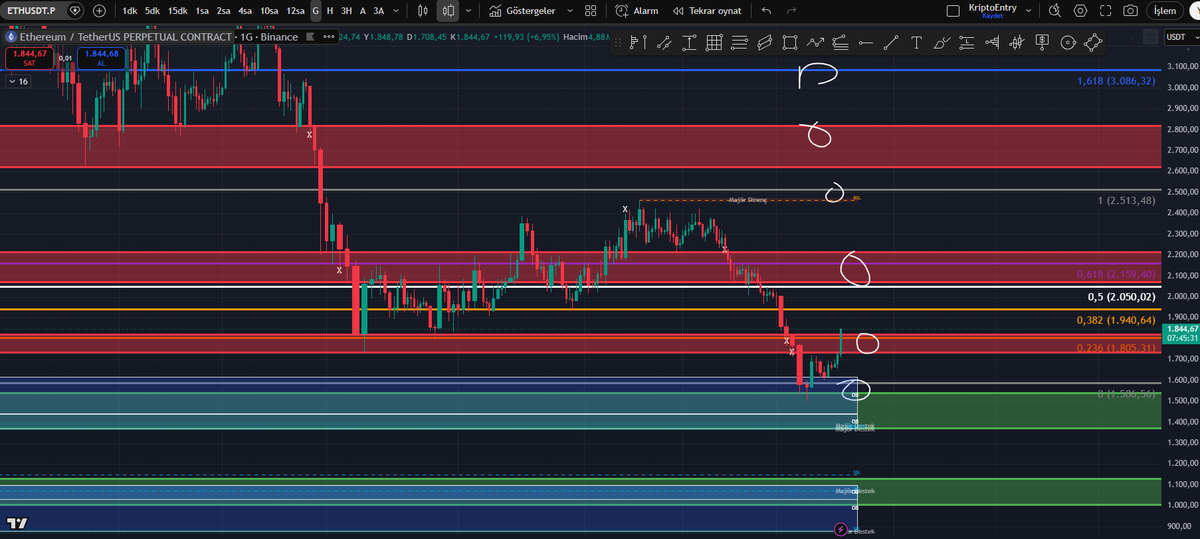The width and height of the screenshot is (1200, 539).
Task: Select the Text tool
Action: [916, 43]
